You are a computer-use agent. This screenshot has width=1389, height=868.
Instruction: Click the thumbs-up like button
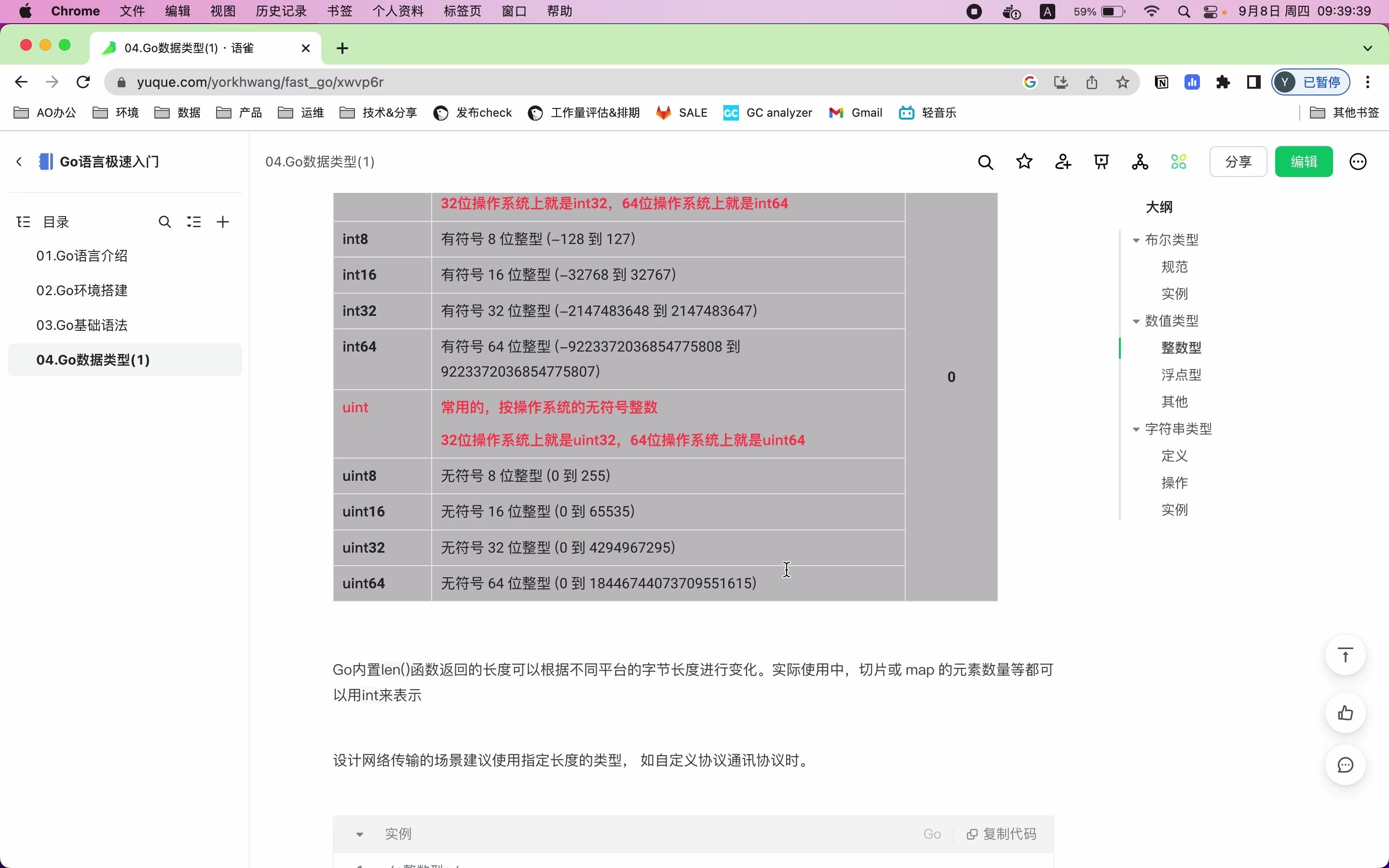[1345, 713]
